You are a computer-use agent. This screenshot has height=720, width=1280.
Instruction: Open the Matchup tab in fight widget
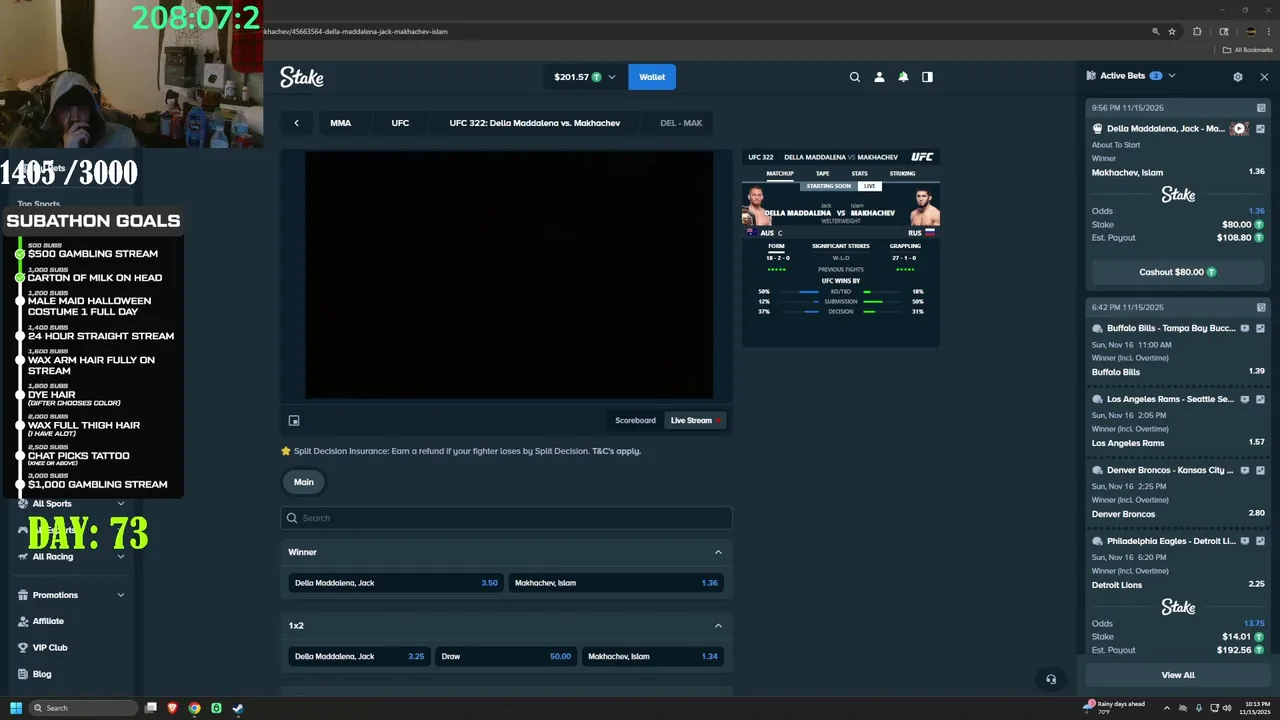click(780, 173)
